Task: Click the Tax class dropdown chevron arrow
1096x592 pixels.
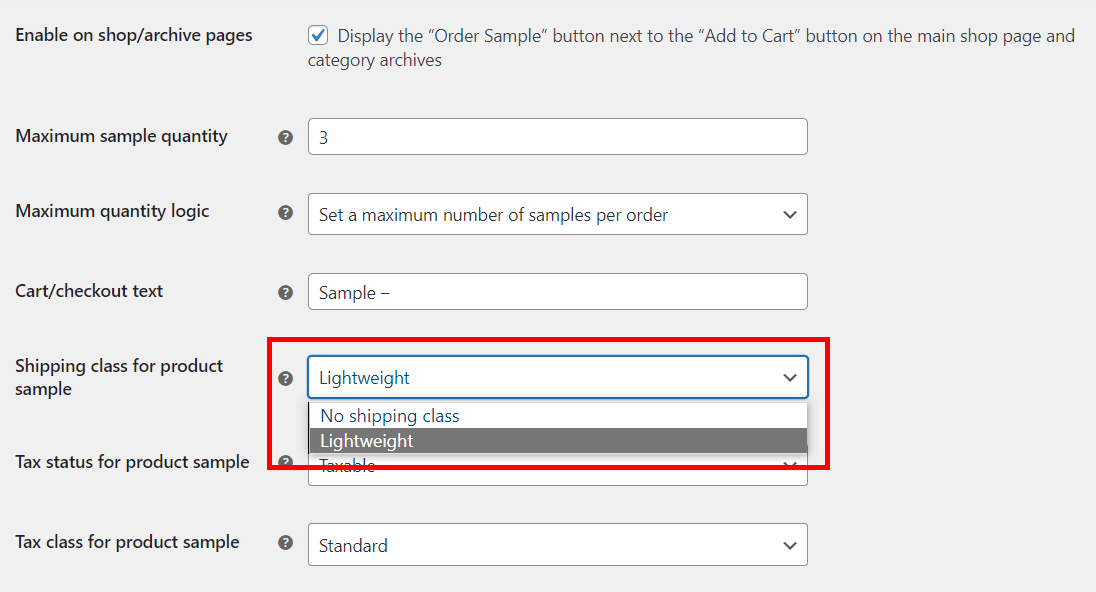Action: 791,544
